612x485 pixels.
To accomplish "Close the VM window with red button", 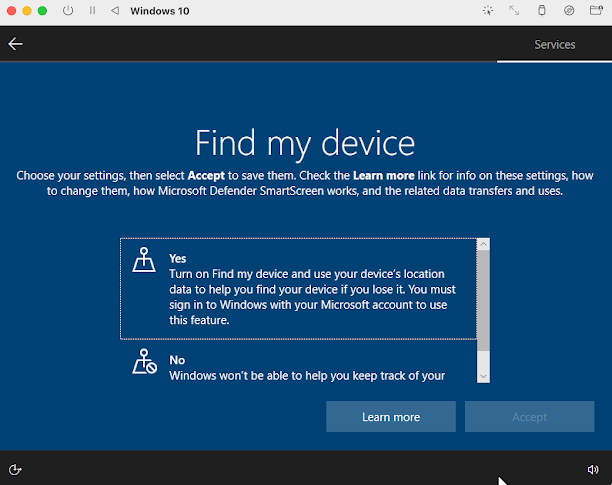I will pyautogui.click(x=11, y=11).
